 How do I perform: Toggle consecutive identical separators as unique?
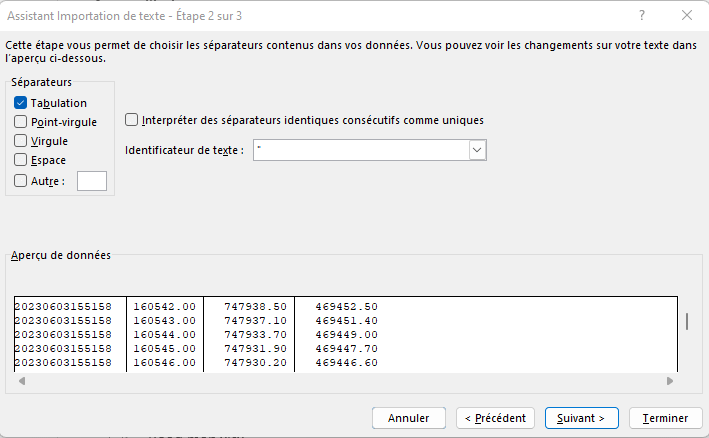click(x=132, y=120)
